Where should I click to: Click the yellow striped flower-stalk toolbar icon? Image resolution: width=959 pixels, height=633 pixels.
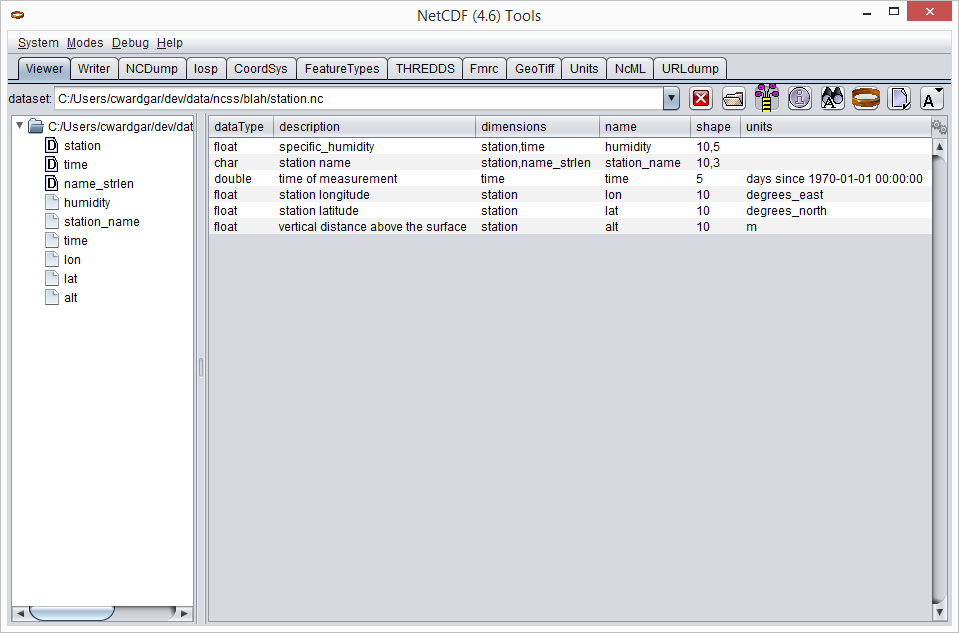click(767, 98)
